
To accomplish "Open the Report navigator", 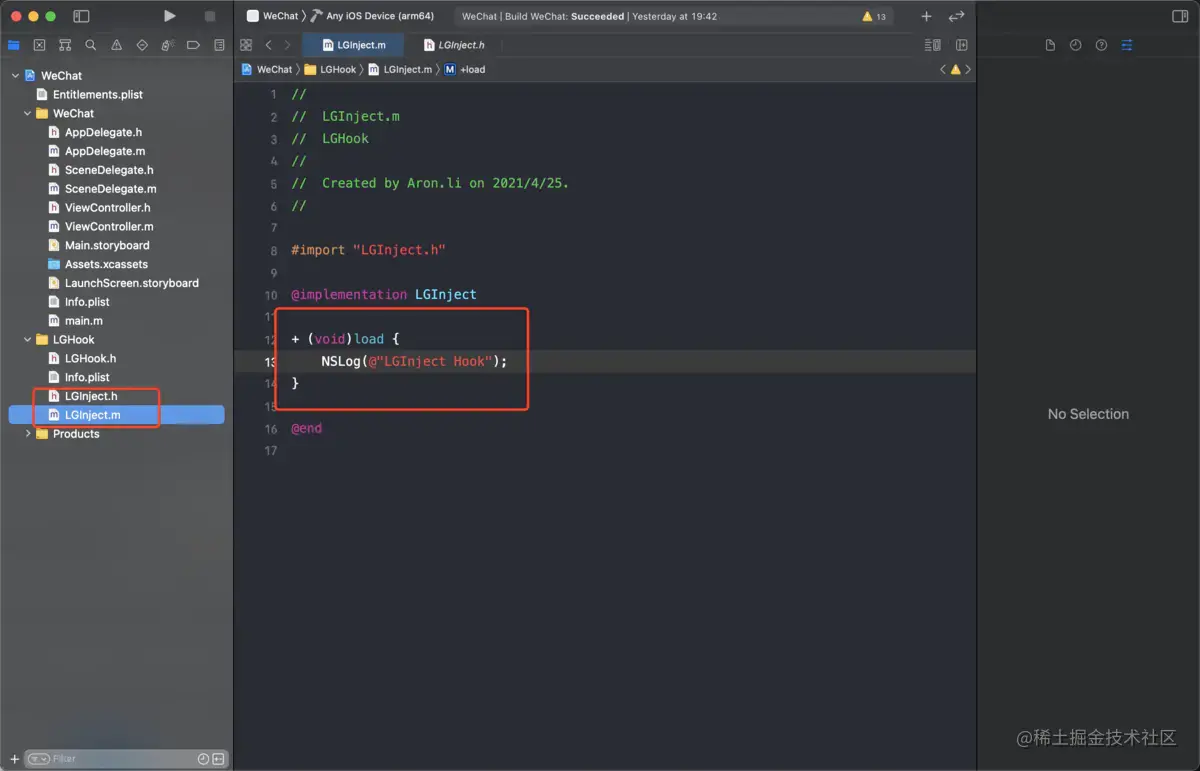I will click(219, 45).
